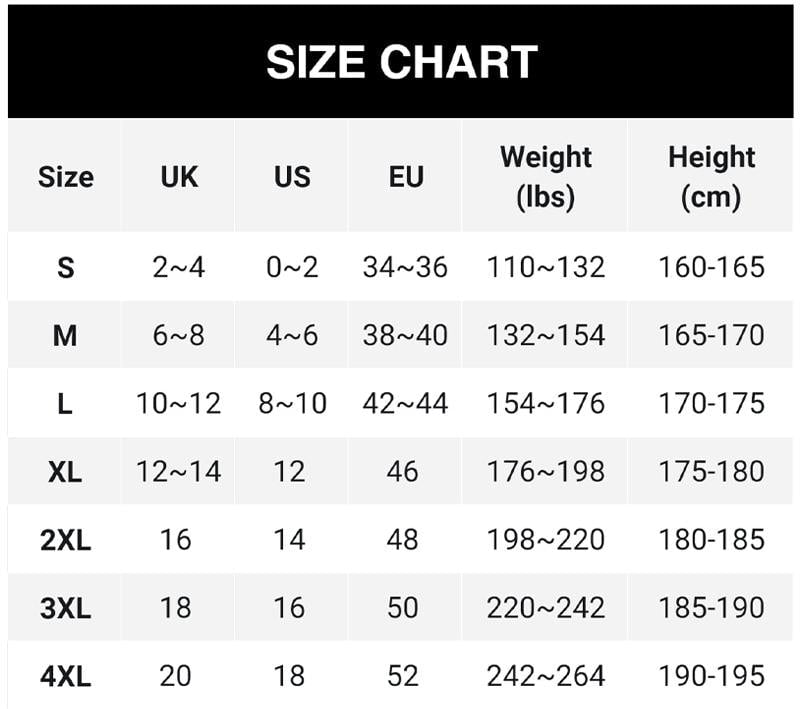Select the 3XL size row label
Image resolution: width=800 pixels, height=709 pixels.
click(x=65, y=608)
